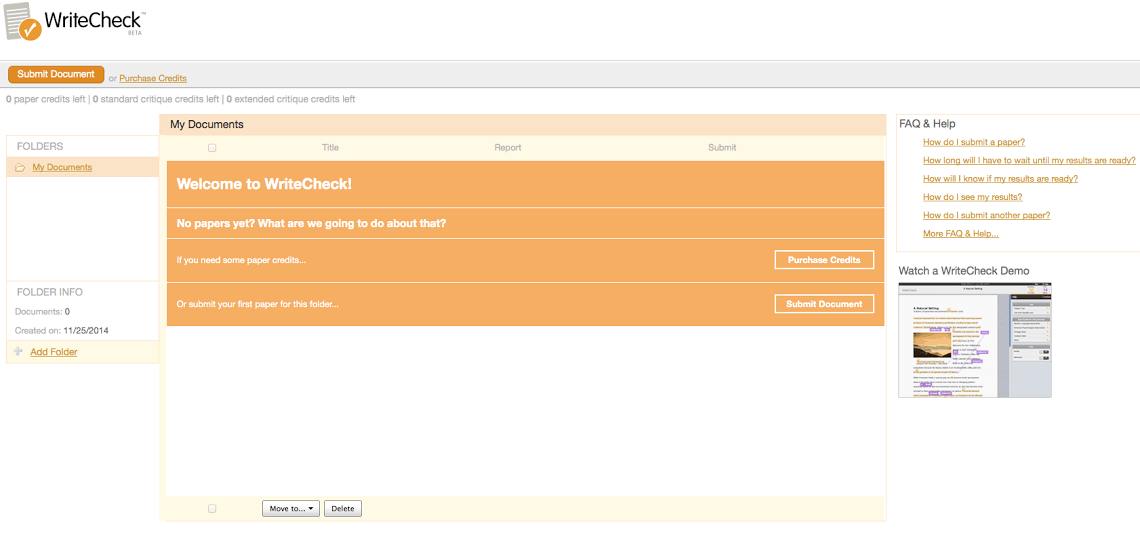
Task: Click the plus icon beside Add Folder
Action: 18,351
